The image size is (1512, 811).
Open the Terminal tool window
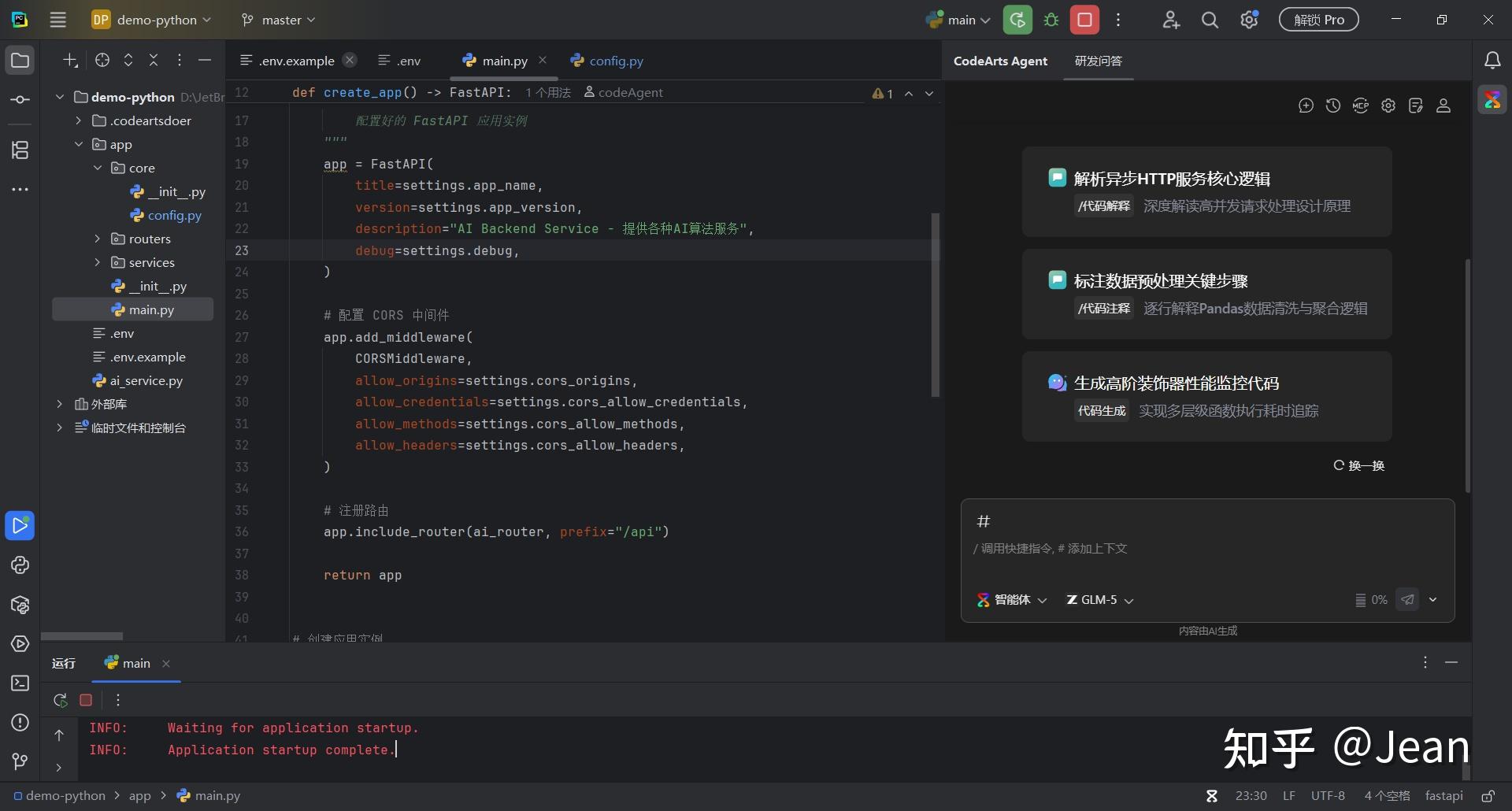pos(20,683)
